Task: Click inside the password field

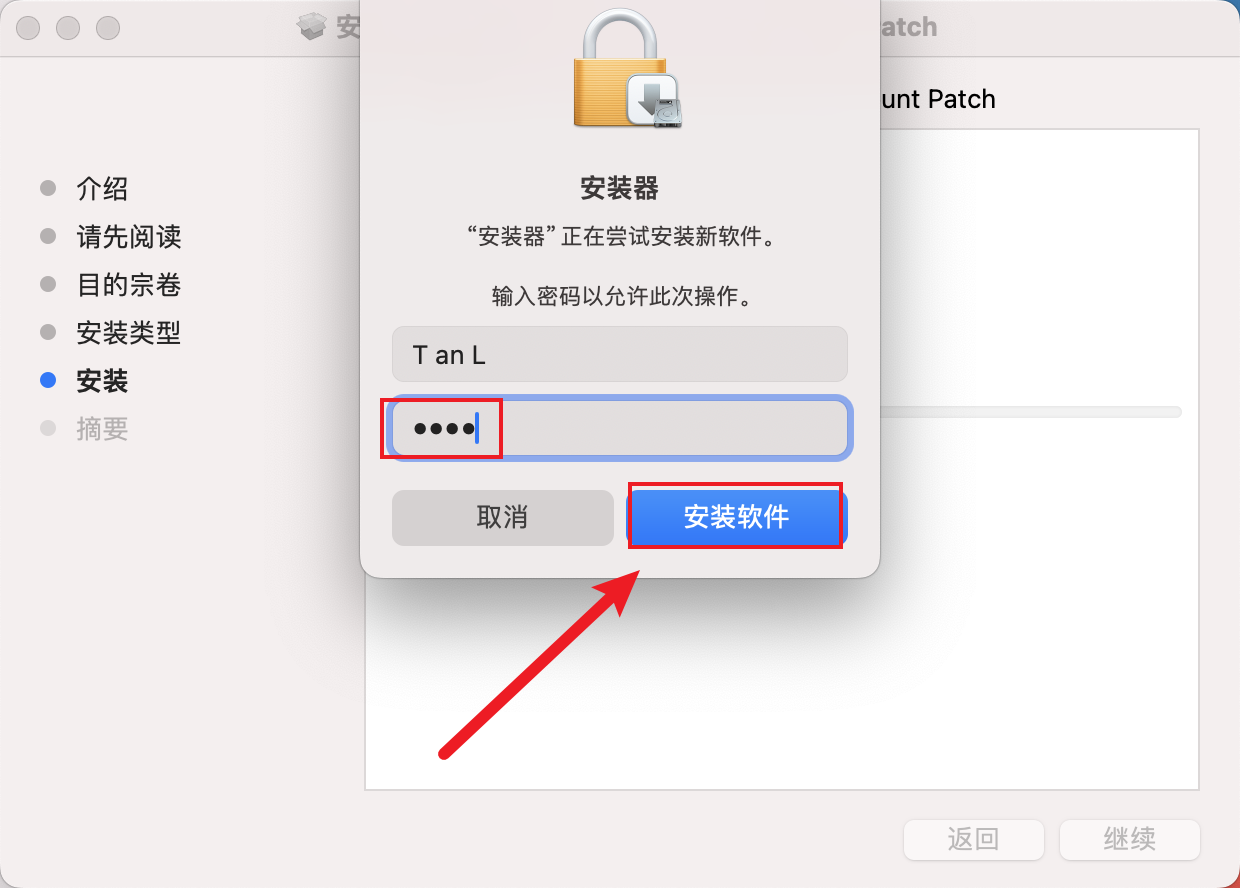Action: point(620,428)
